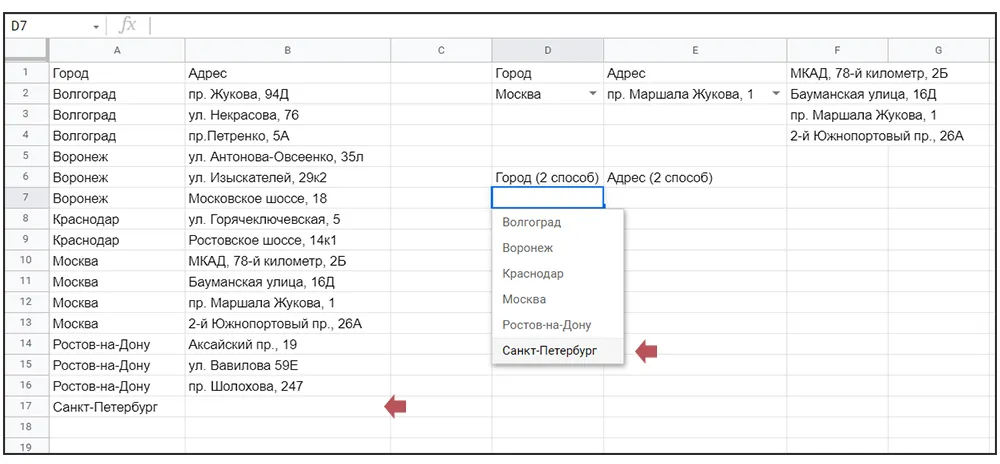This screenshot has width=1000, height=464.
Task: Click the active cell D7 input
Action: pos(547,198)
